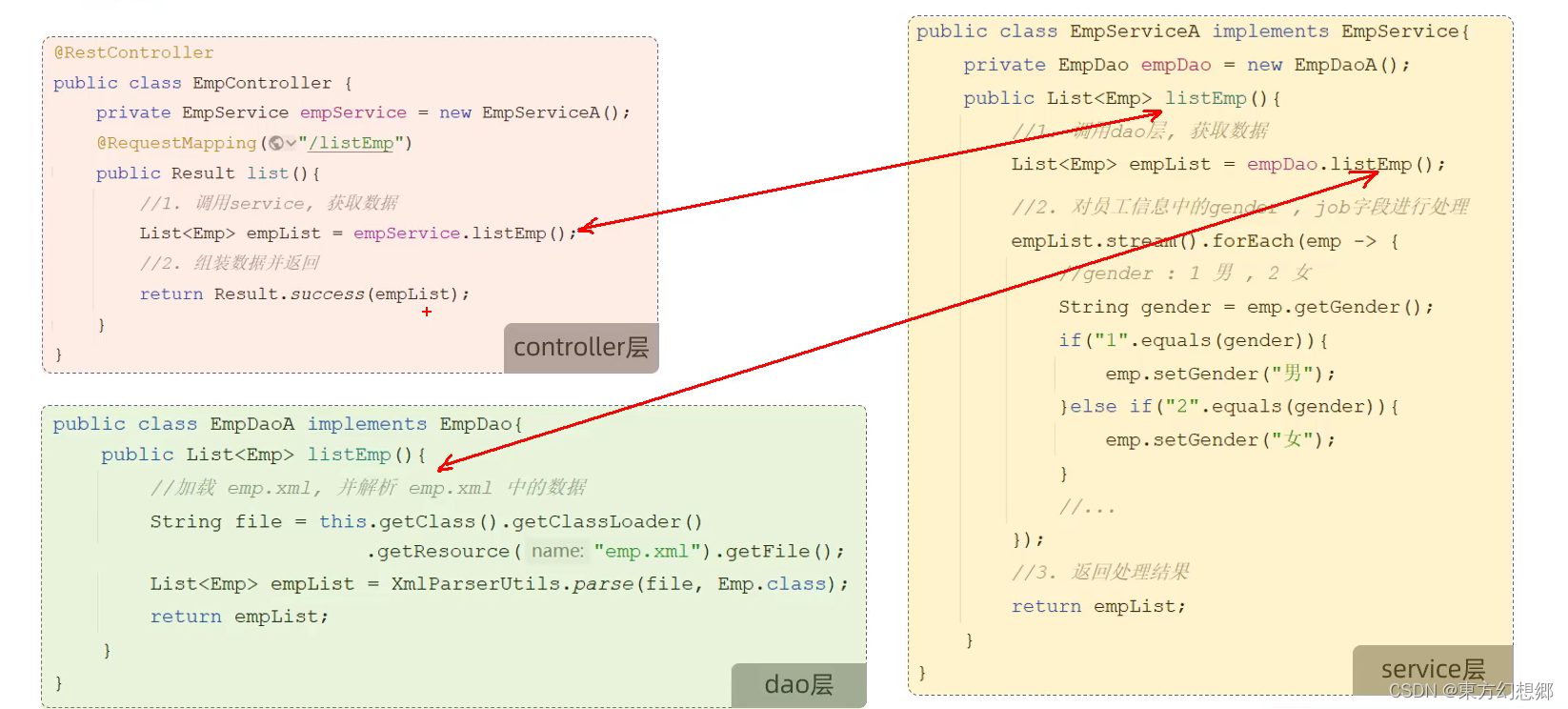Click the listEmp method signature in EmpServiceA
The height and width of the screenshot is (709, 1568).
point(1121,98)
